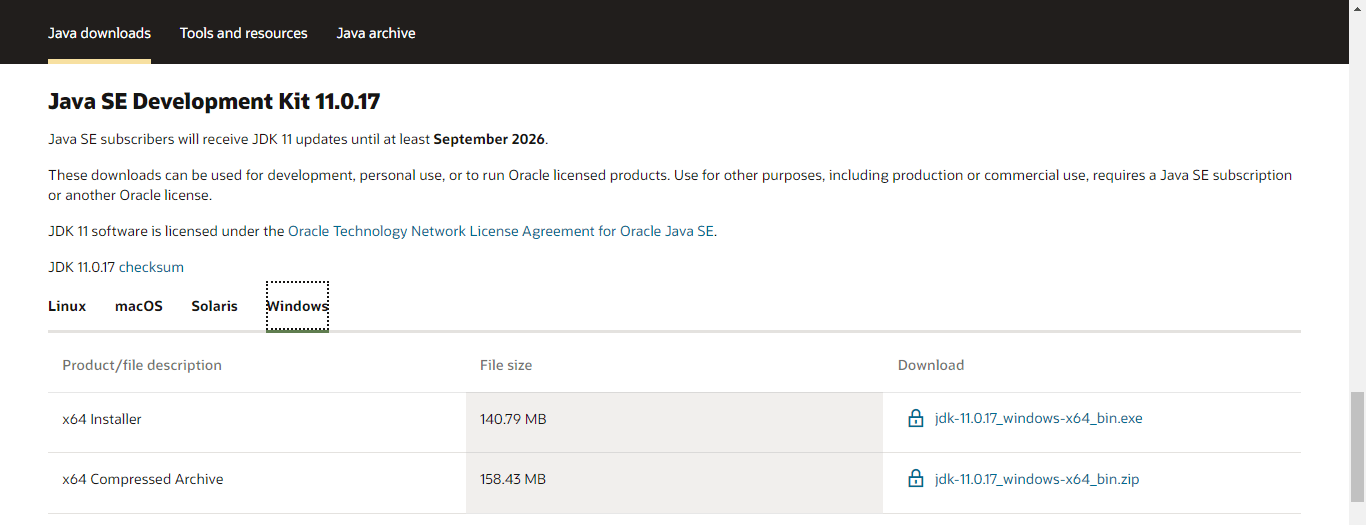Switch to the Linux tab
Image resolution: width=1366 pixels, height=525 pixels.
67,306
